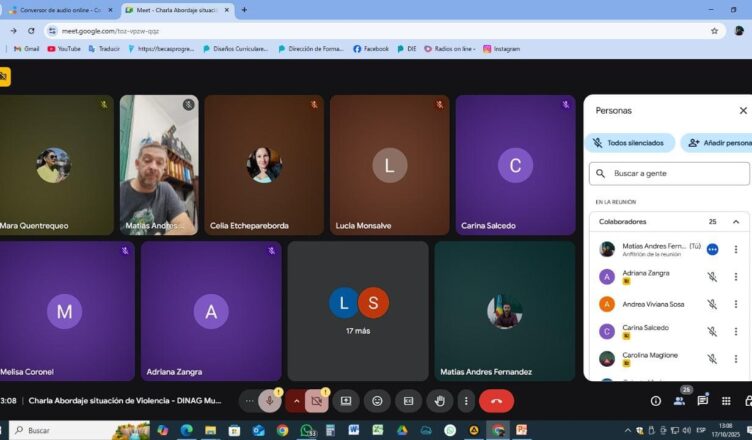Open meeting details info icon
This screenshot has height=440, width=752.
(x=656, y=401)
